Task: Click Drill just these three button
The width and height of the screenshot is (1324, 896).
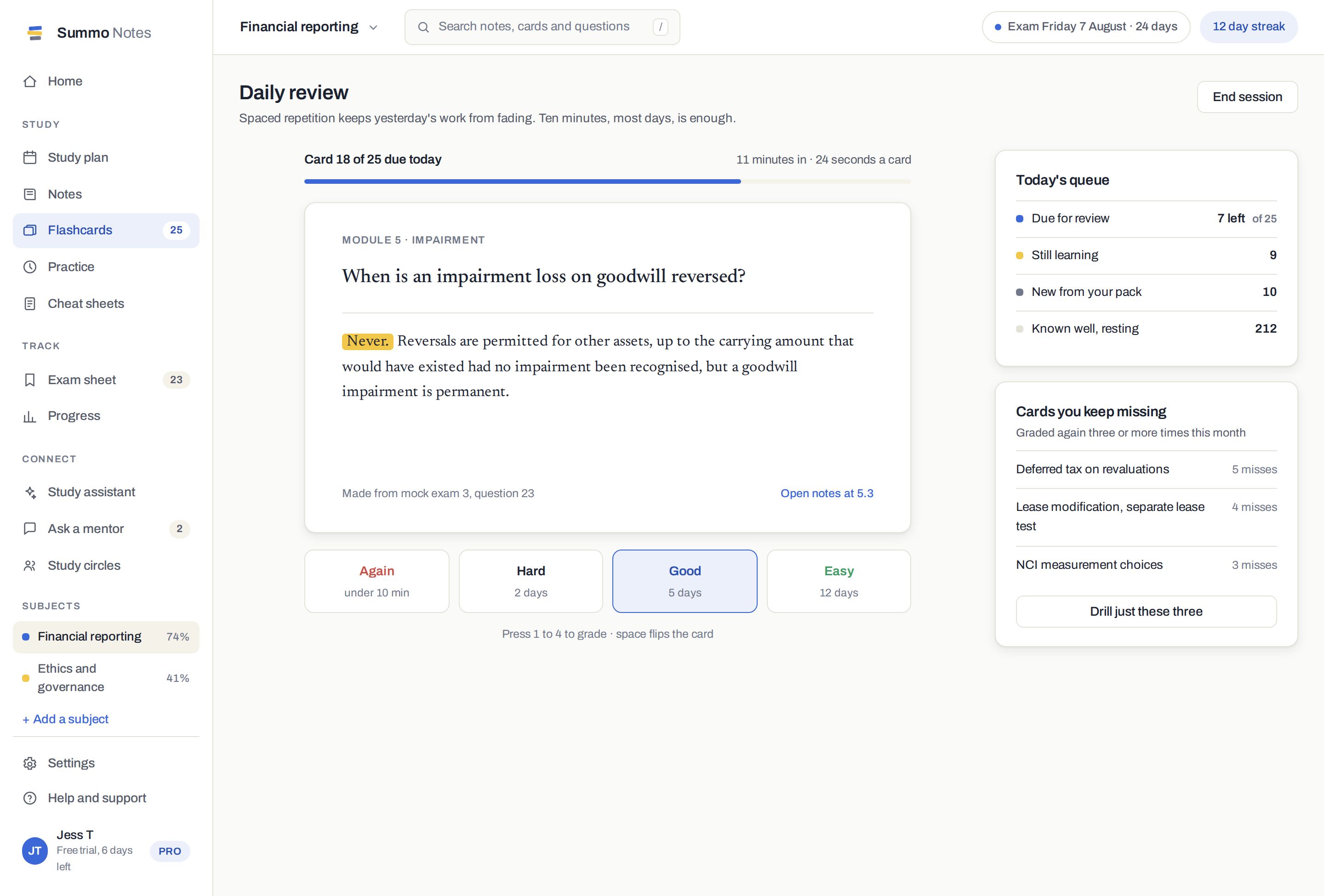Action: point(1146,612)
